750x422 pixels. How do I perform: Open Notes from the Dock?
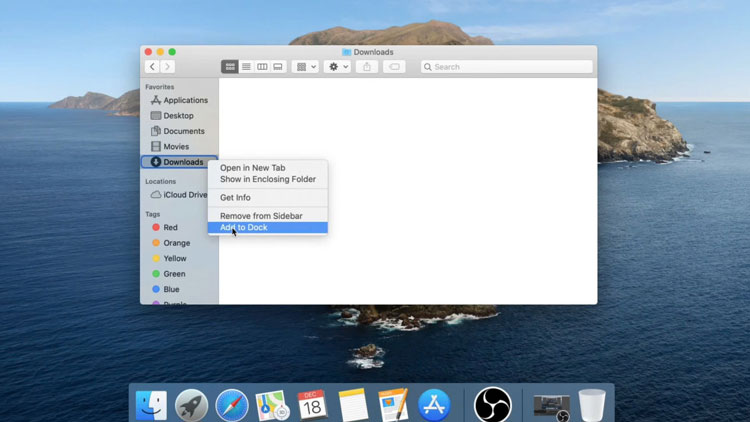[353, 405]
